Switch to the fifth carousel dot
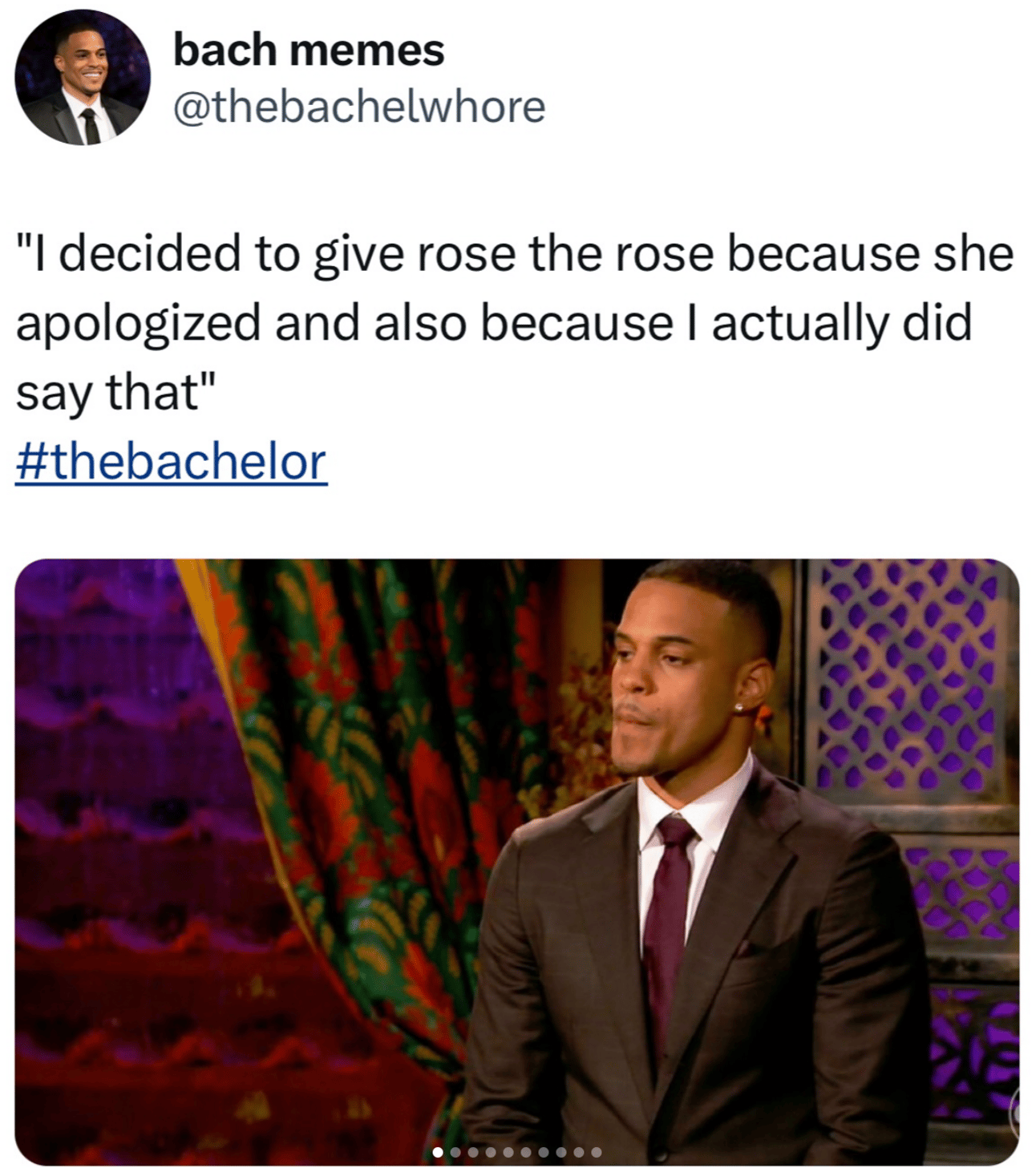Image resolution: width=1036 pixels, height=1168 pixels. (508, 1152)
